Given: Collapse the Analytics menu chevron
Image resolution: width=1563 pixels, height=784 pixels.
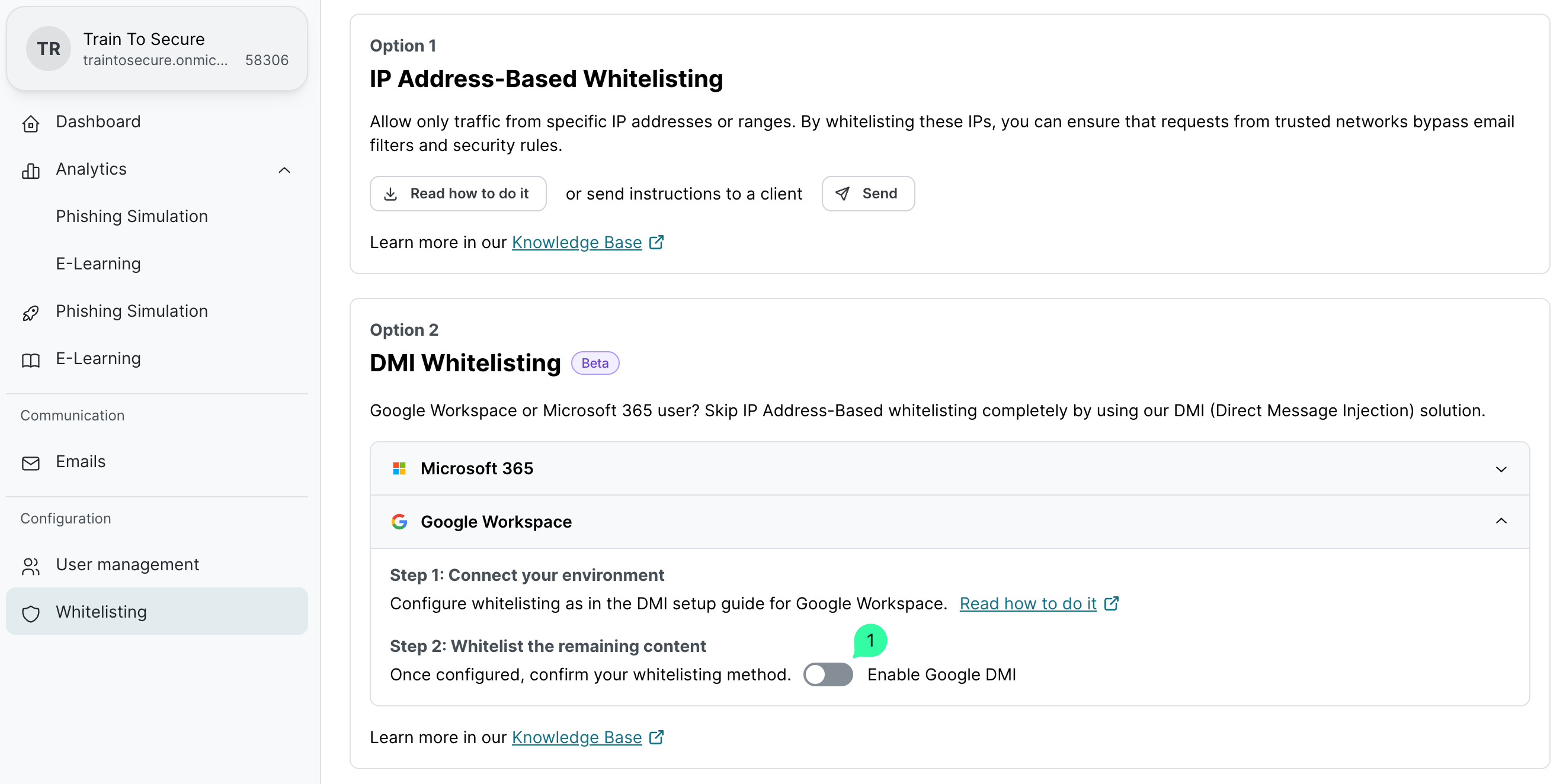Looking at the screenshot, I should (284, 170).
